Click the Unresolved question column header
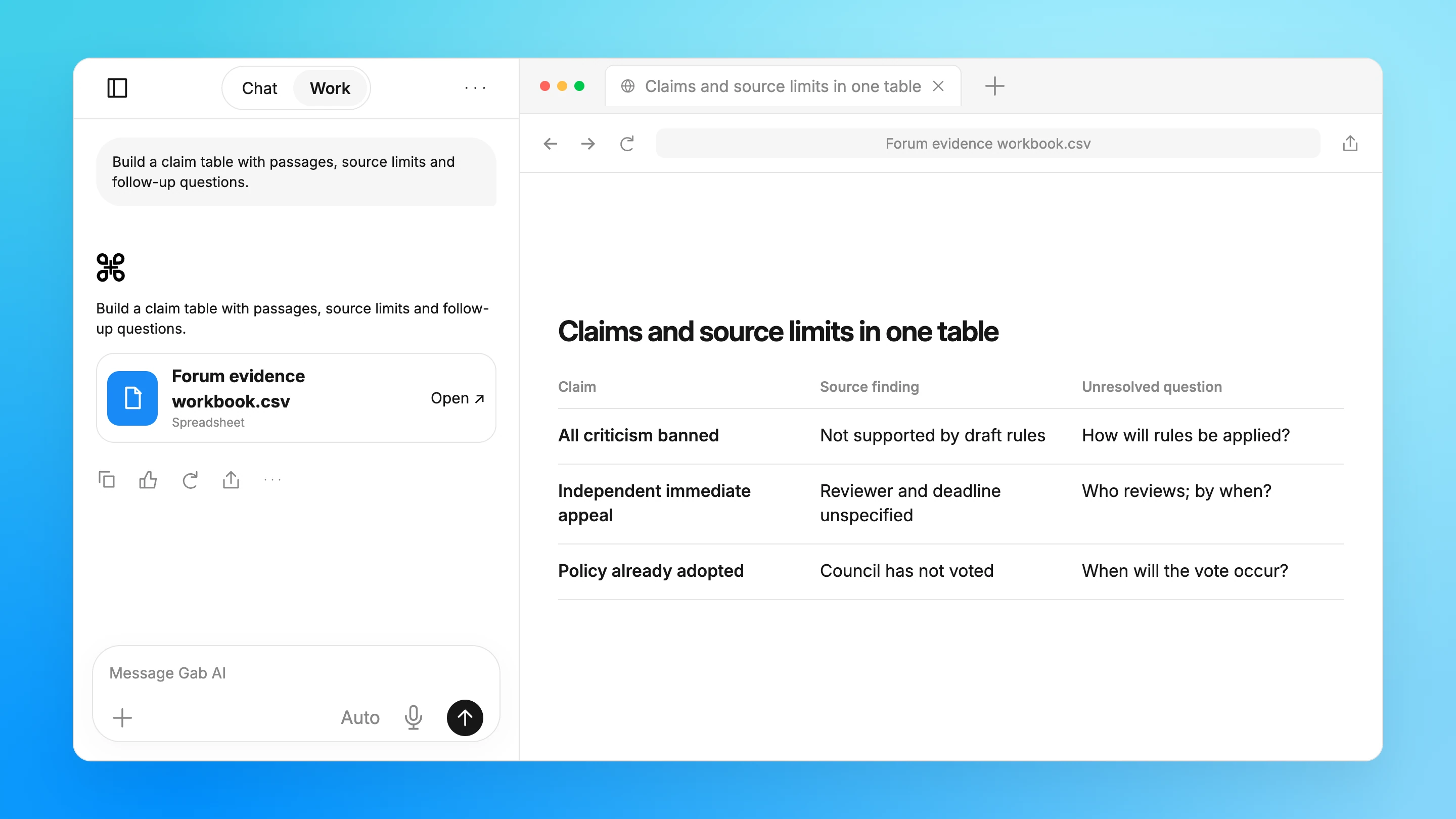1456x819 pixels. coord(1151,387)
